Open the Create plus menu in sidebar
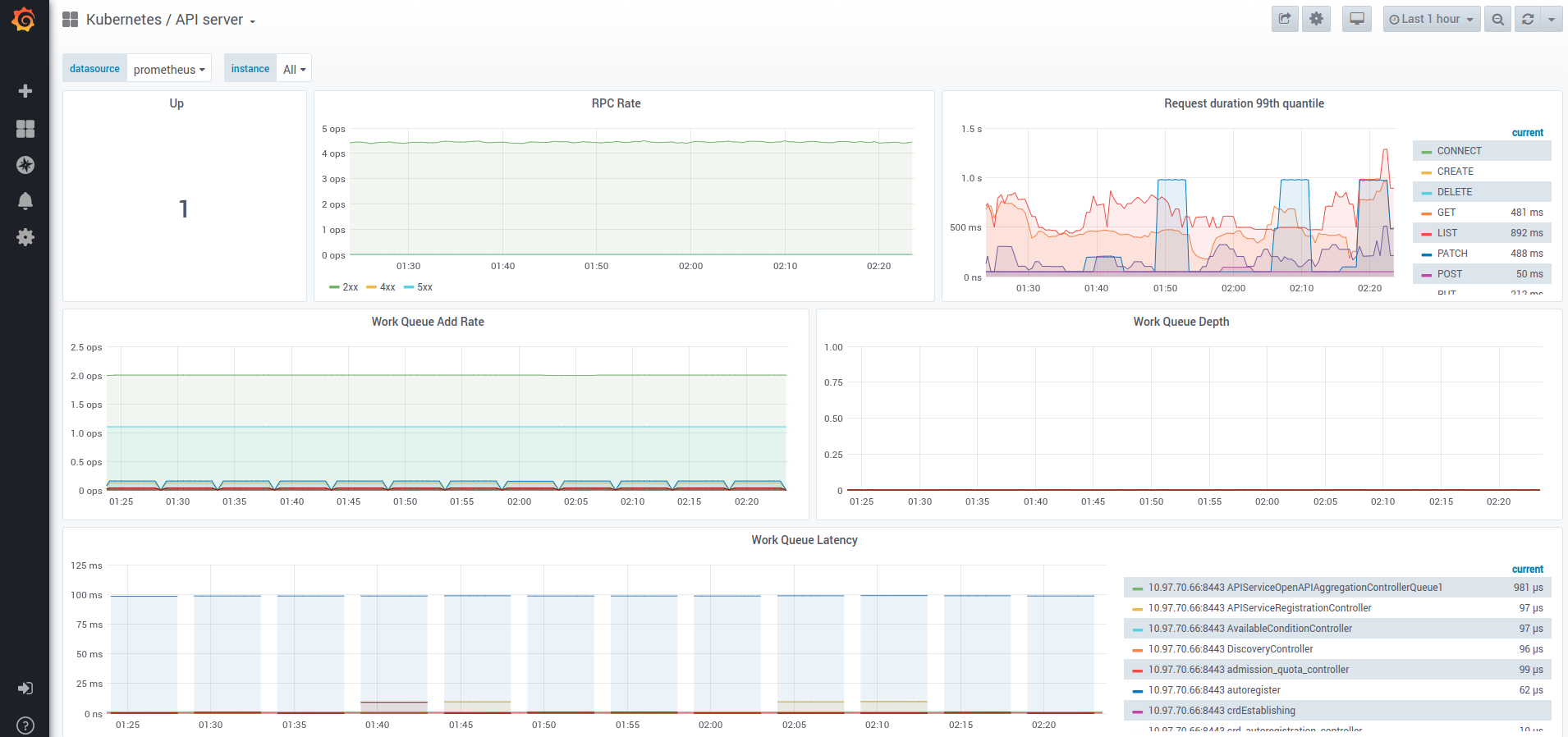The width and height of the screenshot is (1568, 737). click(25, 91)
